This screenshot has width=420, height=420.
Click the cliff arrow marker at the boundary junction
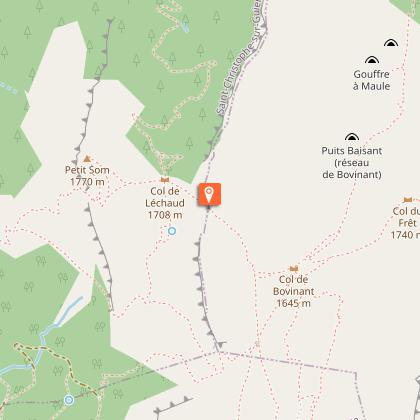pos(221,344)
